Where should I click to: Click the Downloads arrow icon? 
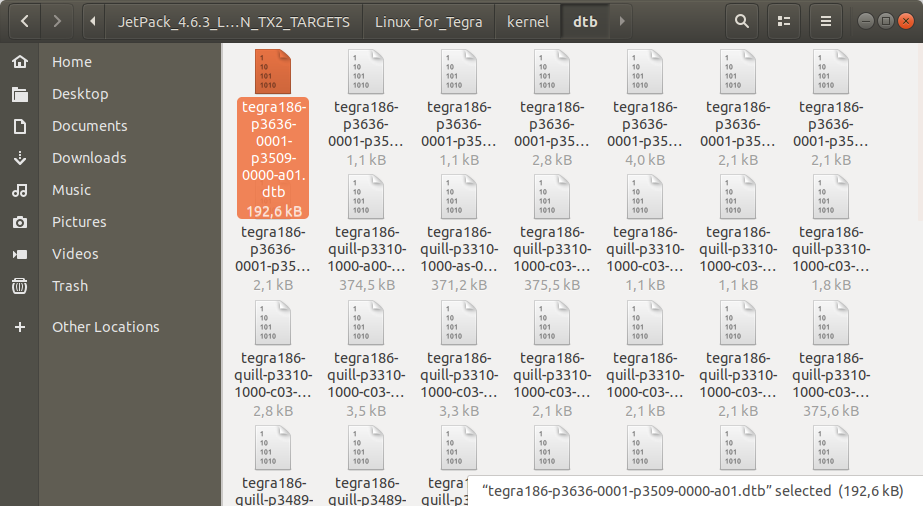point(20,158)
